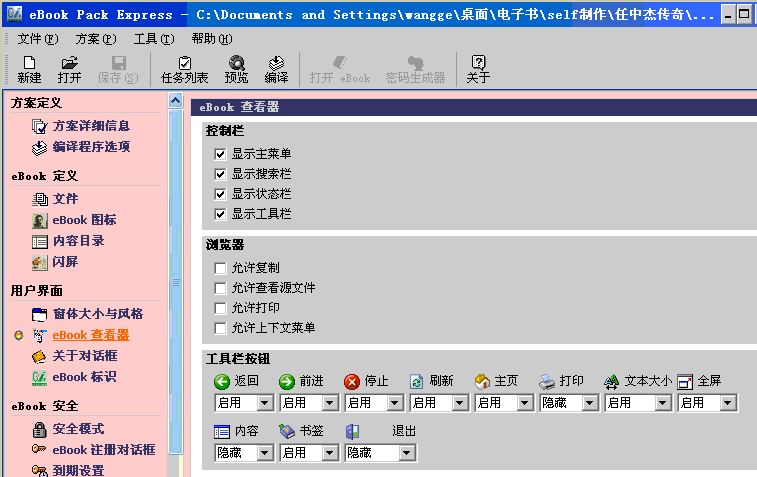Click the green 前进 forward arrow icon

pyautogui.click(x=287, y=381)
